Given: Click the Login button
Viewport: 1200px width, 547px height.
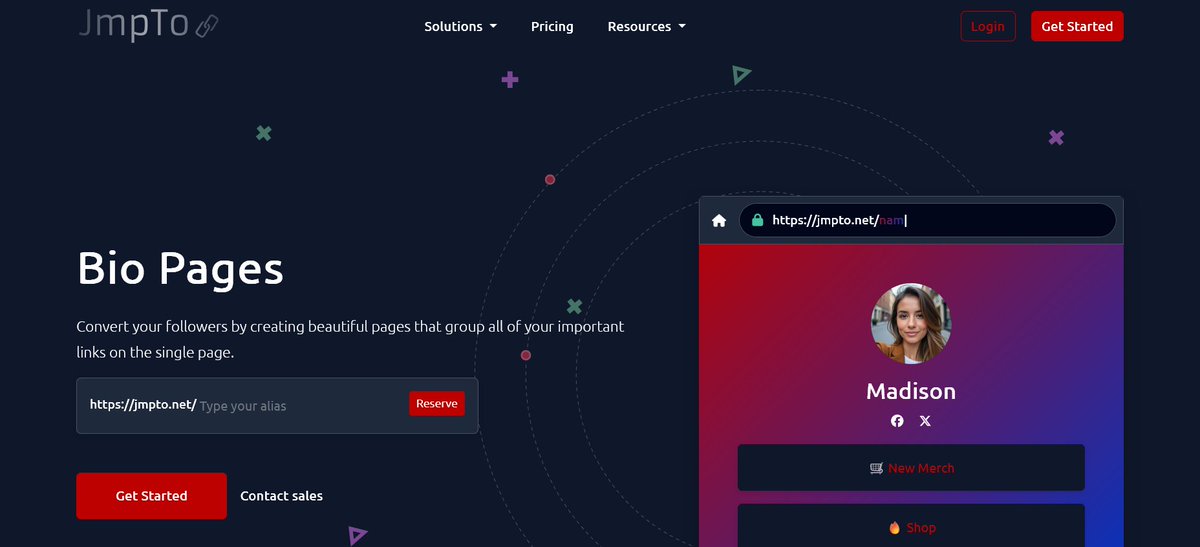Looking at the screenshot, I should tap(988, 27).
